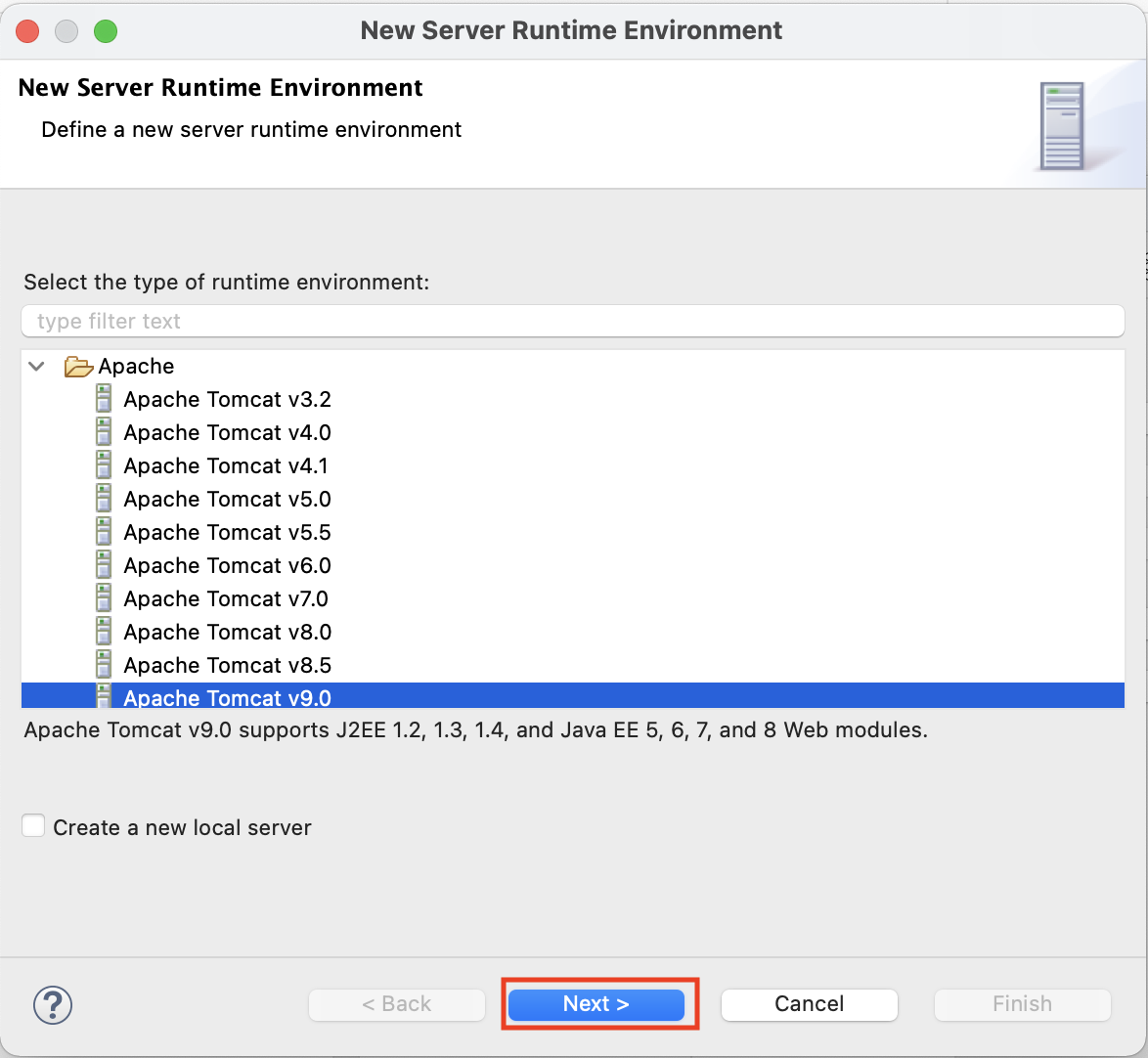This screenshot has height=1058, width=1148.
Task: Click the server icon beside Tomcat v5.0
Action: (104, 499)
